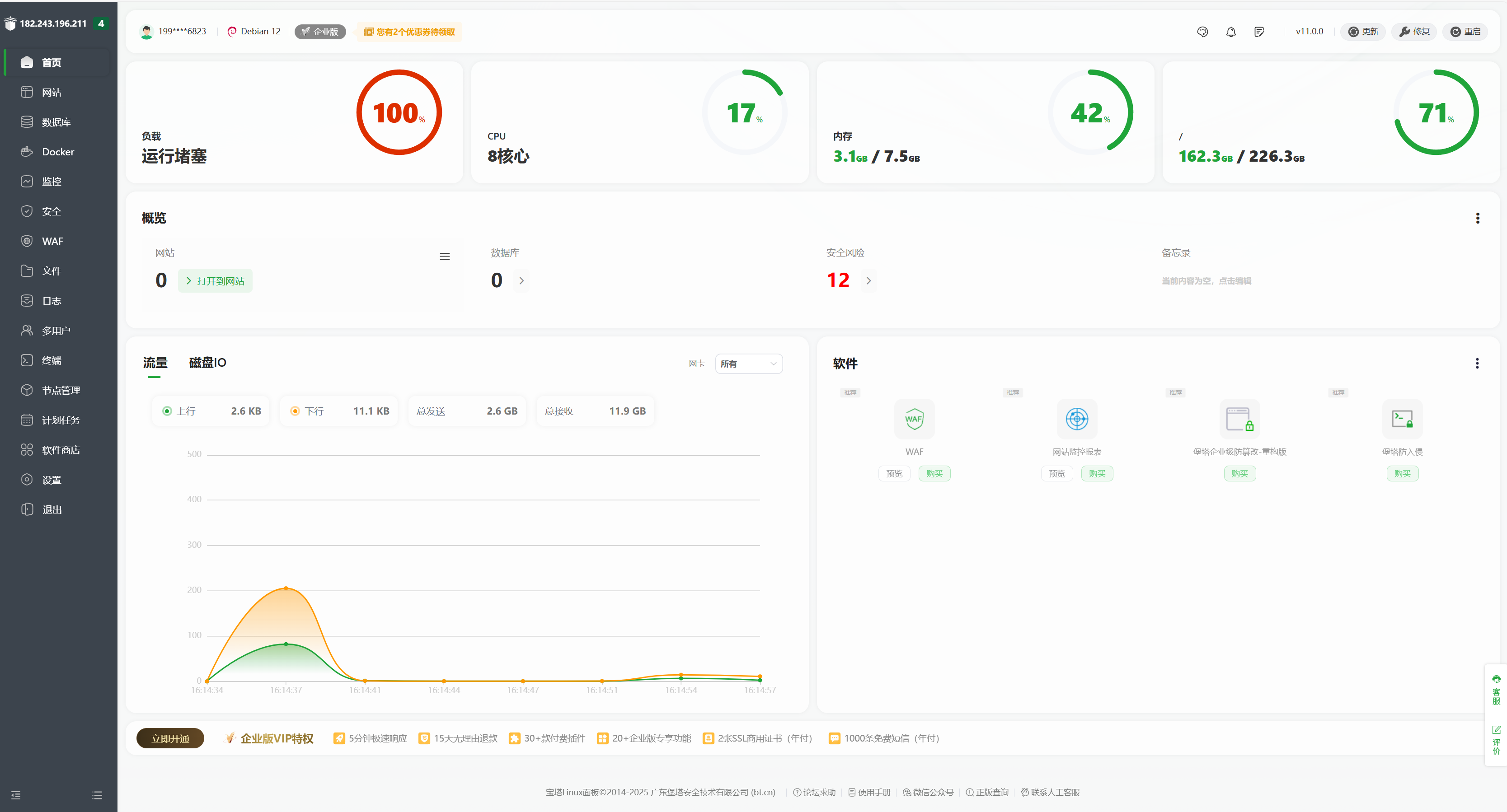Open the 终端 terminal from the sidebar
Image resolution: width=1507 pixels, height=812 pixels.
51,360
